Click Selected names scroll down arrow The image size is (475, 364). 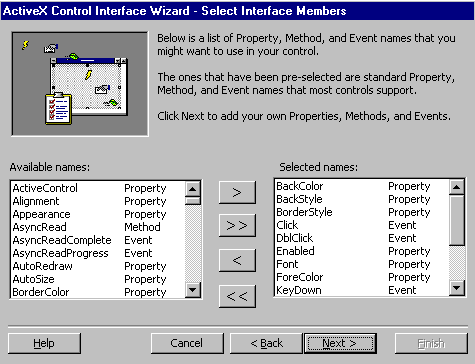[x=457, y=288]
